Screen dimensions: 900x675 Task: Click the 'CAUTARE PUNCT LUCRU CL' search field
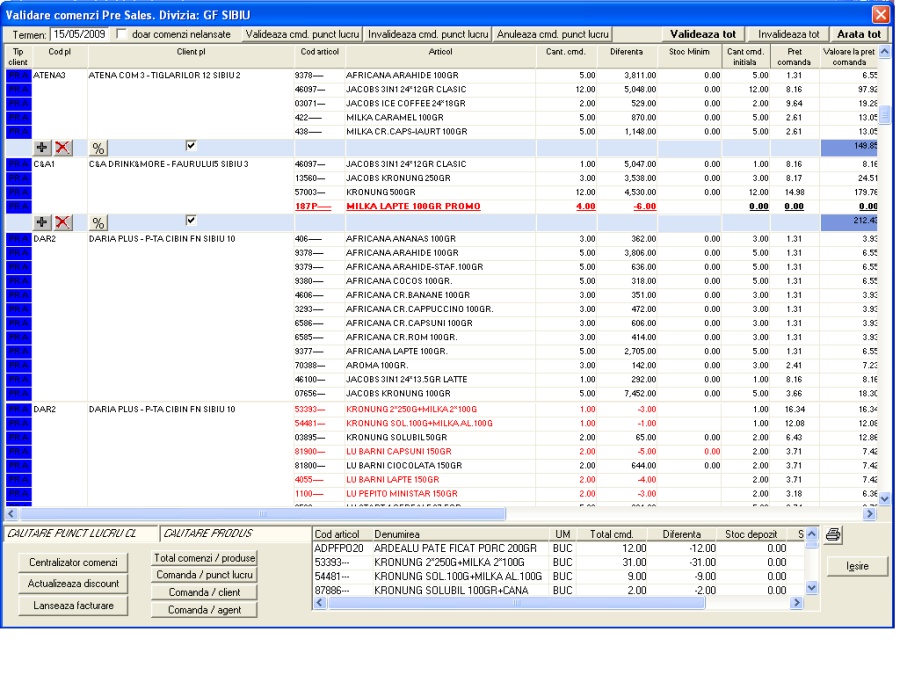pyautogui.click(x=80, y=534)
